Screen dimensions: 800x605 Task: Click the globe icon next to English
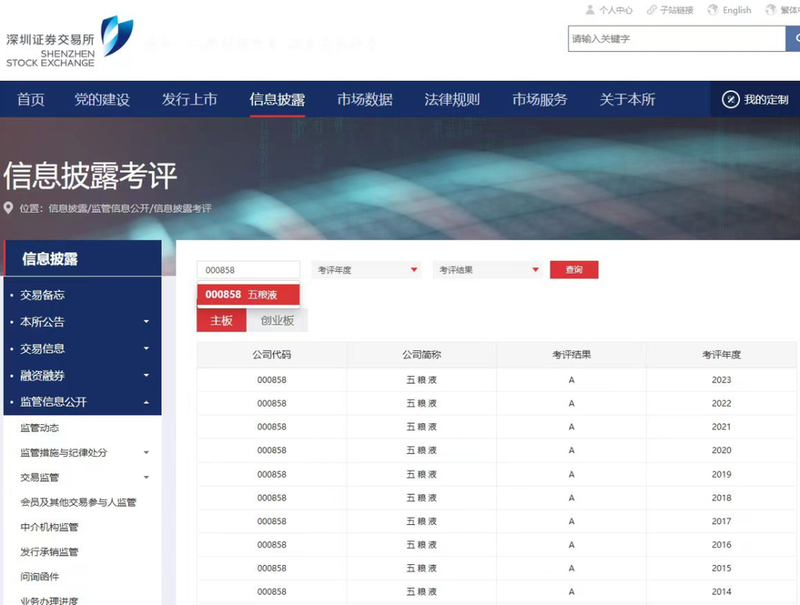point(713,10)
